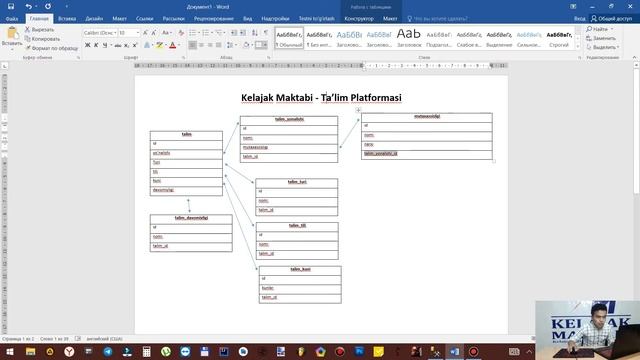Switch to the Конструктор table tools tab

tap(359, 19)
